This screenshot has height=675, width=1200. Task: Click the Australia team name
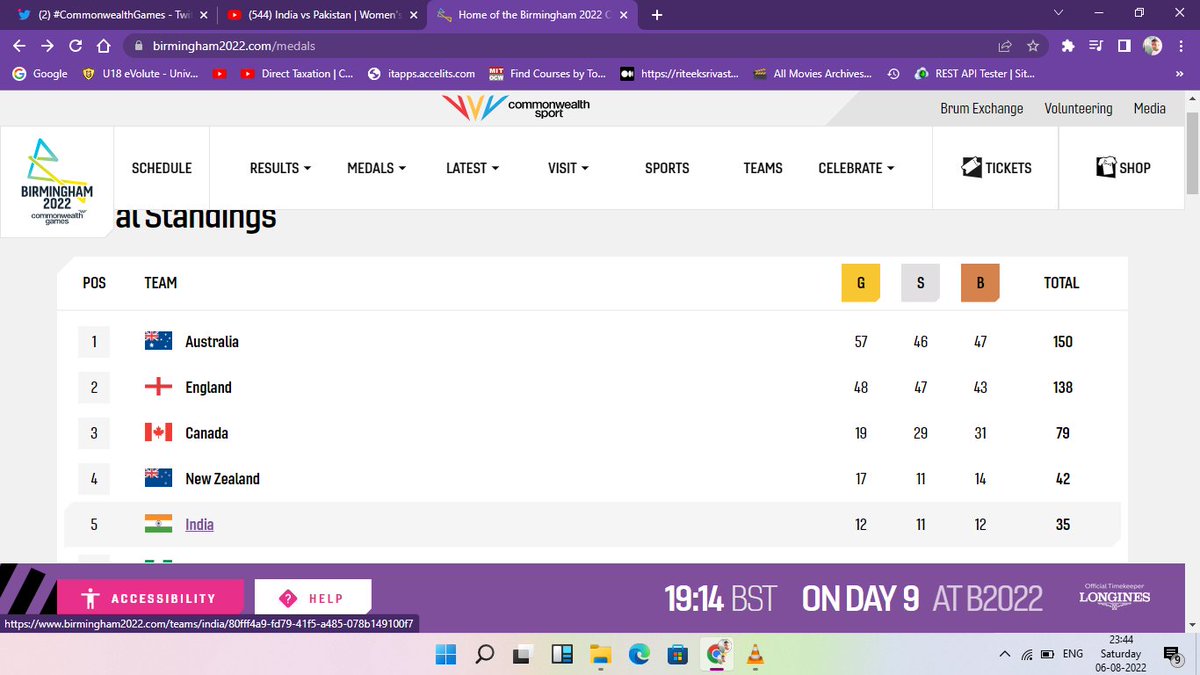pyautogui.click(x=212, y=341)
